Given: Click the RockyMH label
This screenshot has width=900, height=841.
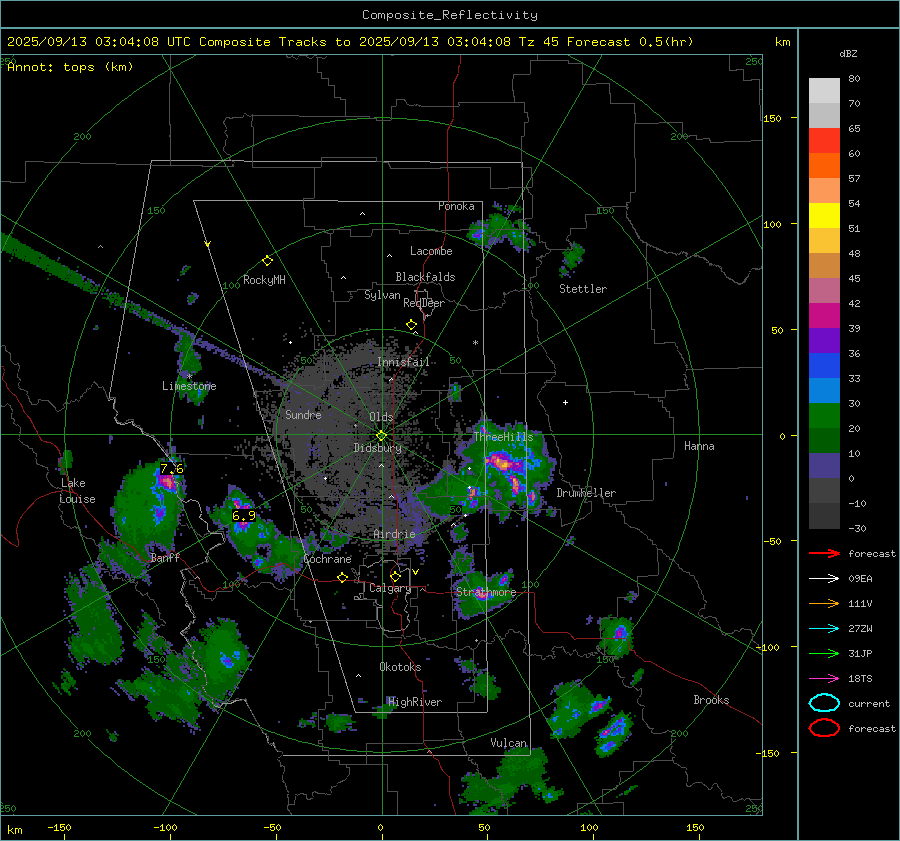Looking at the screenshot, I should point(264,280).
